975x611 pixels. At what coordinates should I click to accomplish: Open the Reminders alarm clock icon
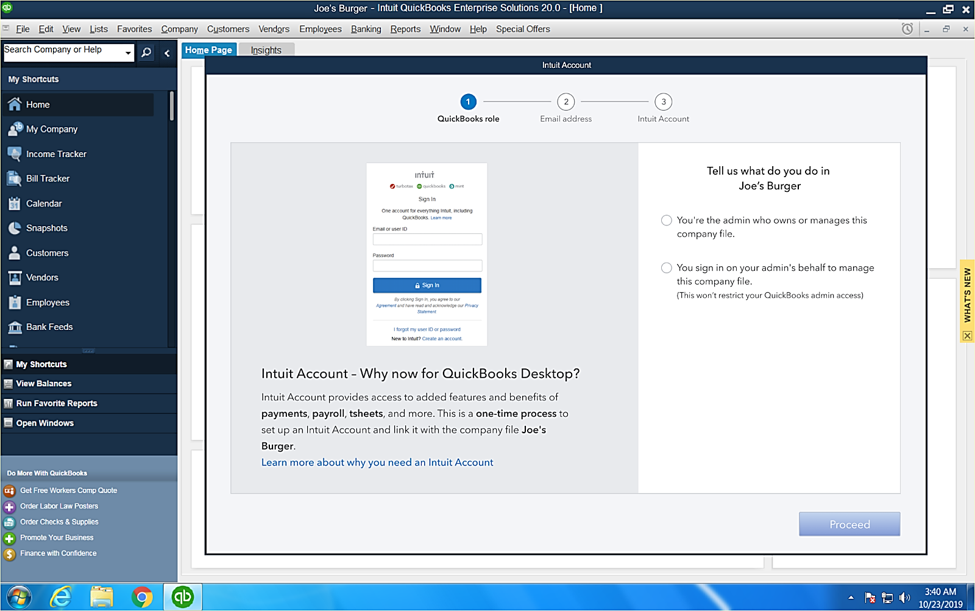coord(909,29)
